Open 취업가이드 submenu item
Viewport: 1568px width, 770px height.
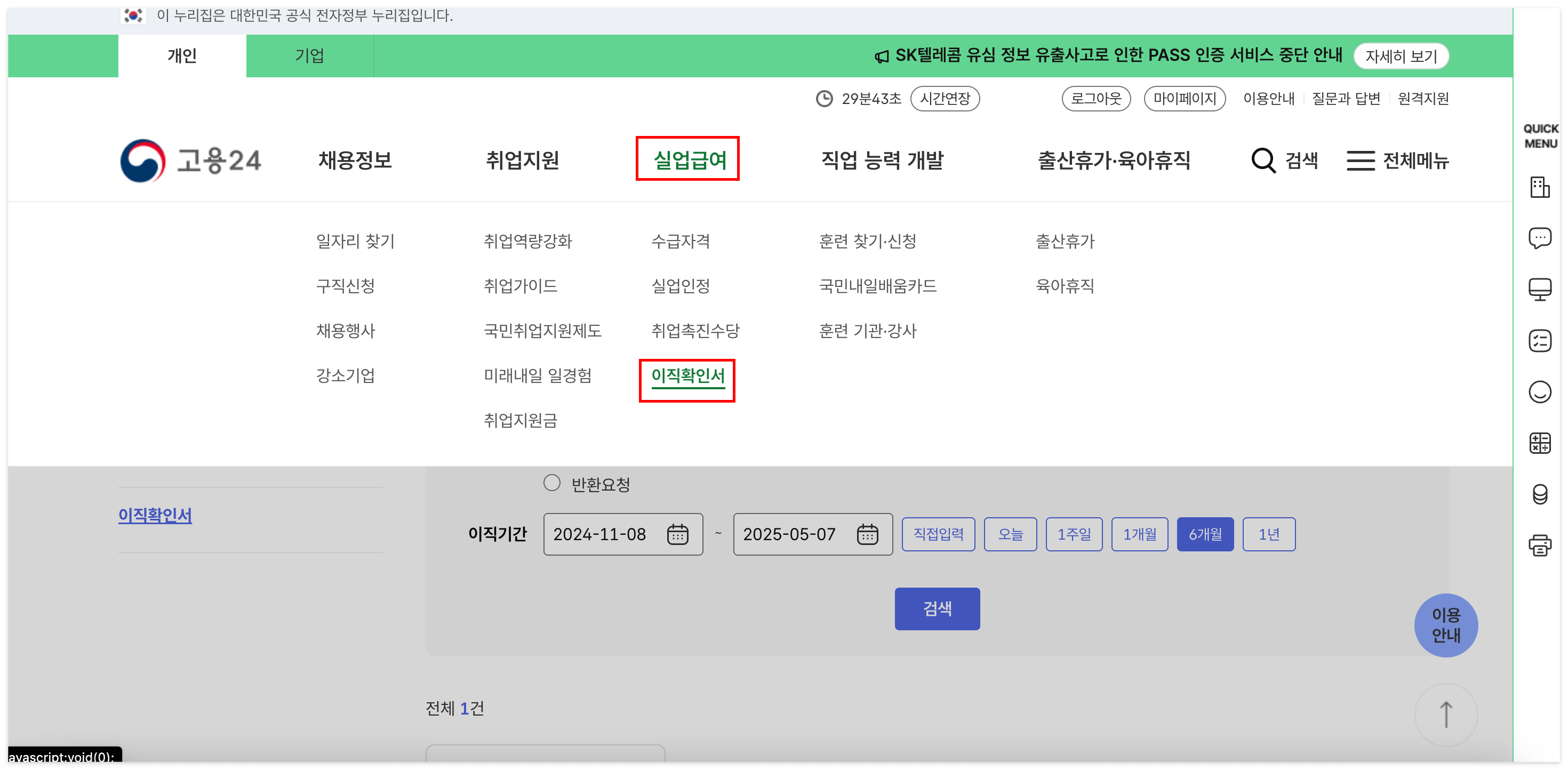[x=521, y=286]
